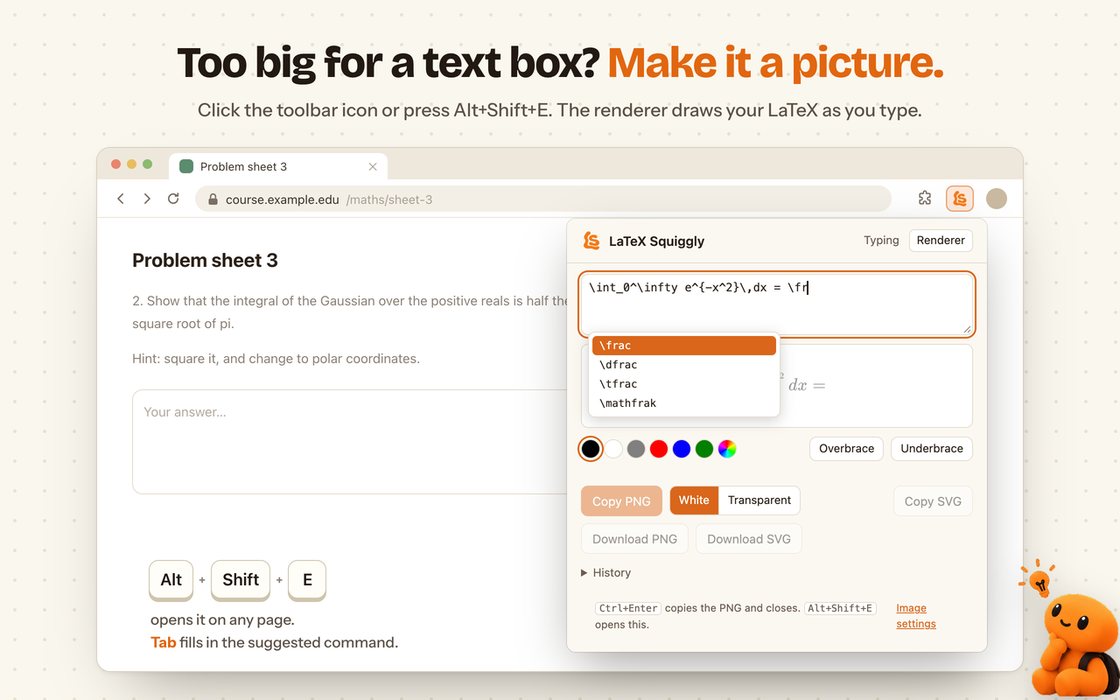Set background to Transparent
This screenshot has width=1120, height=700.
[759, 500]
